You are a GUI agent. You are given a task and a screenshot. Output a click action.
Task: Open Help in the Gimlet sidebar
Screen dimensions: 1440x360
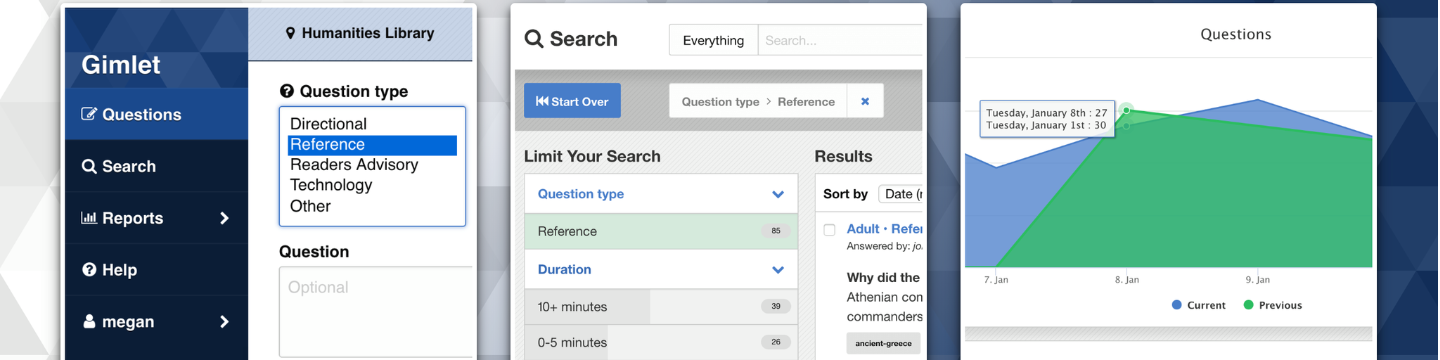[x=156, y=270]
